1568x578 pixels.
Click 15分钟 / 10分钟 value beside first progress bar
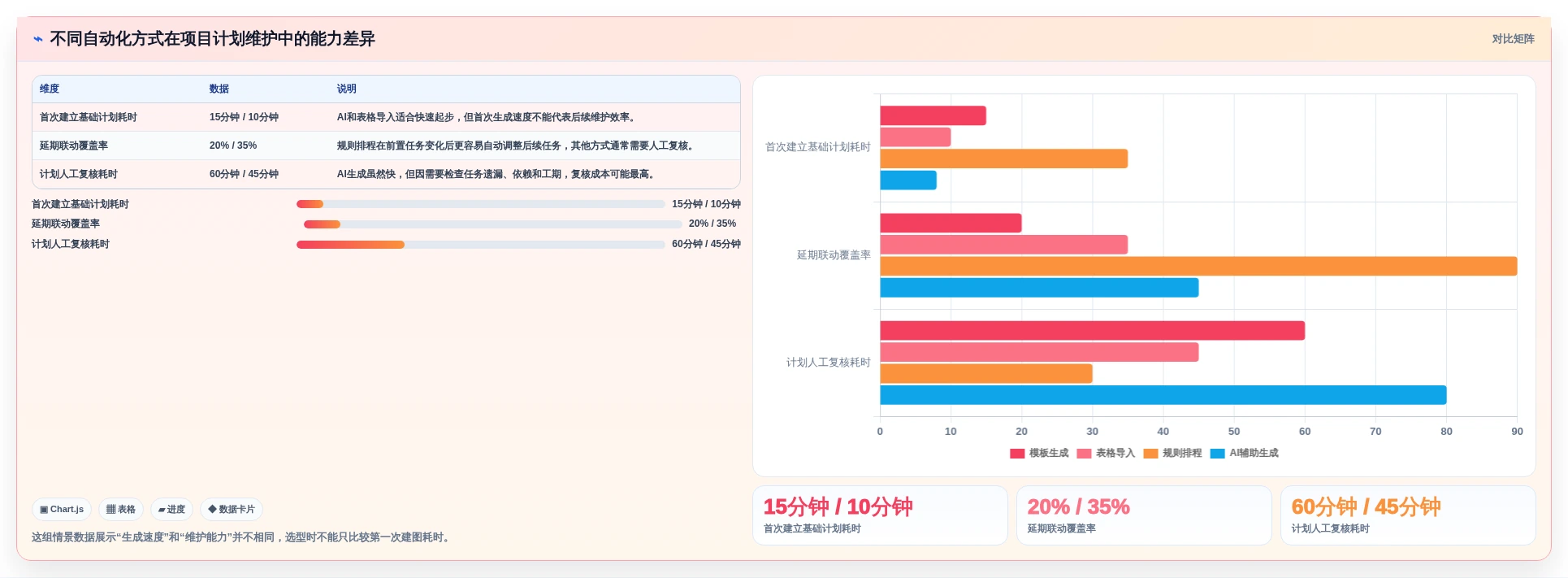pyautogui.click(x=706, y=204)
